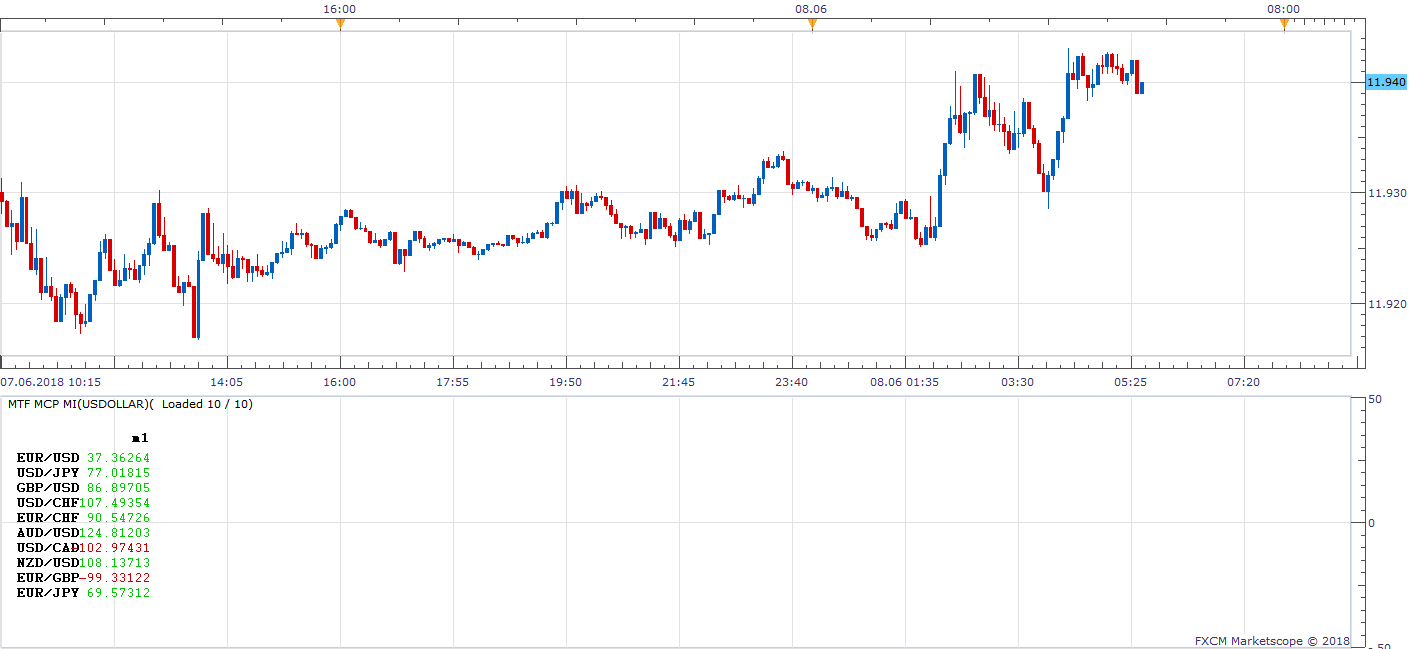
Task: Click the 03:30 time axis label
Action: click(1018, 382)
